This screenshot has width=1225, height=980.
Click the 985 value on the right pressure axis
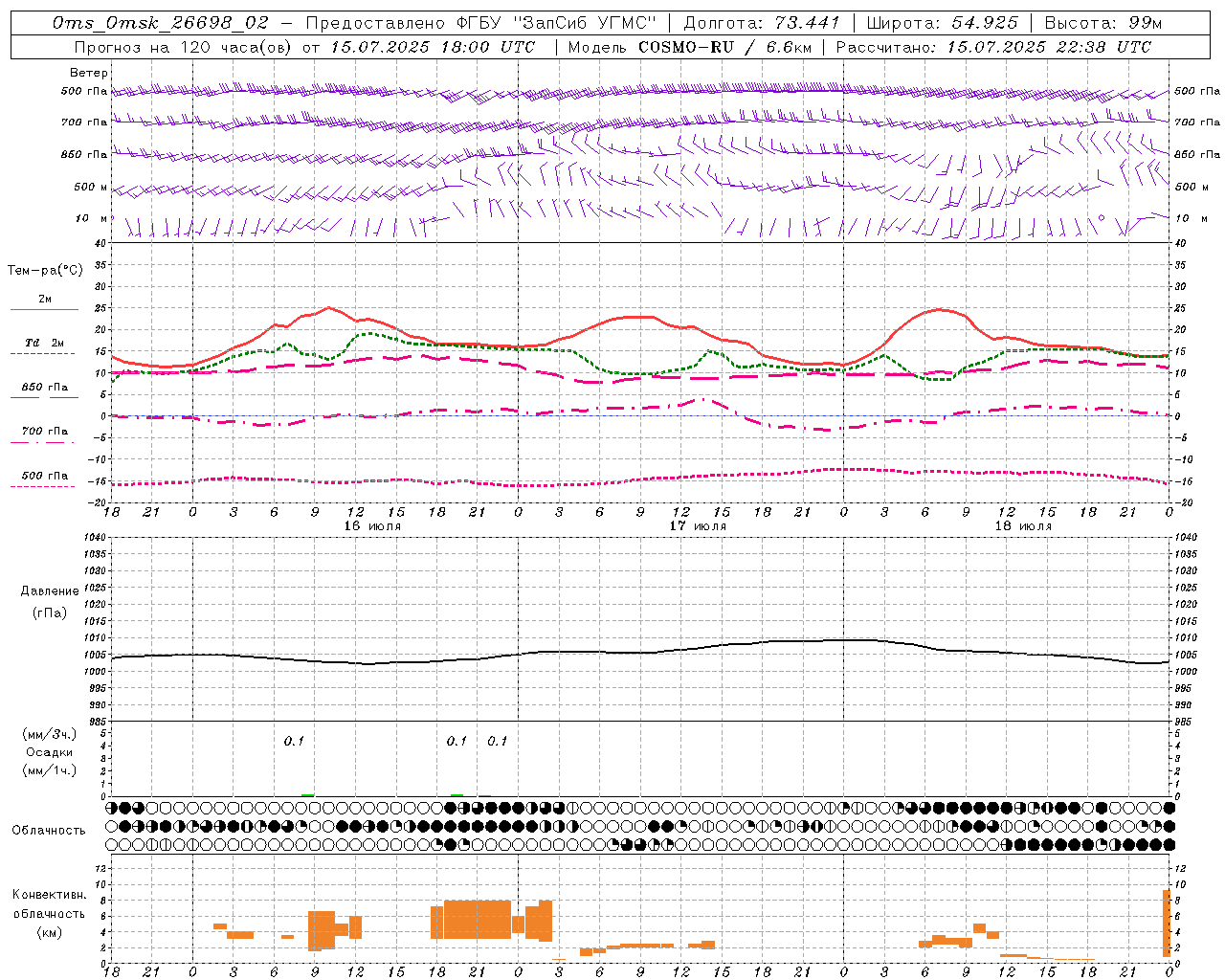coord(1185,722)
